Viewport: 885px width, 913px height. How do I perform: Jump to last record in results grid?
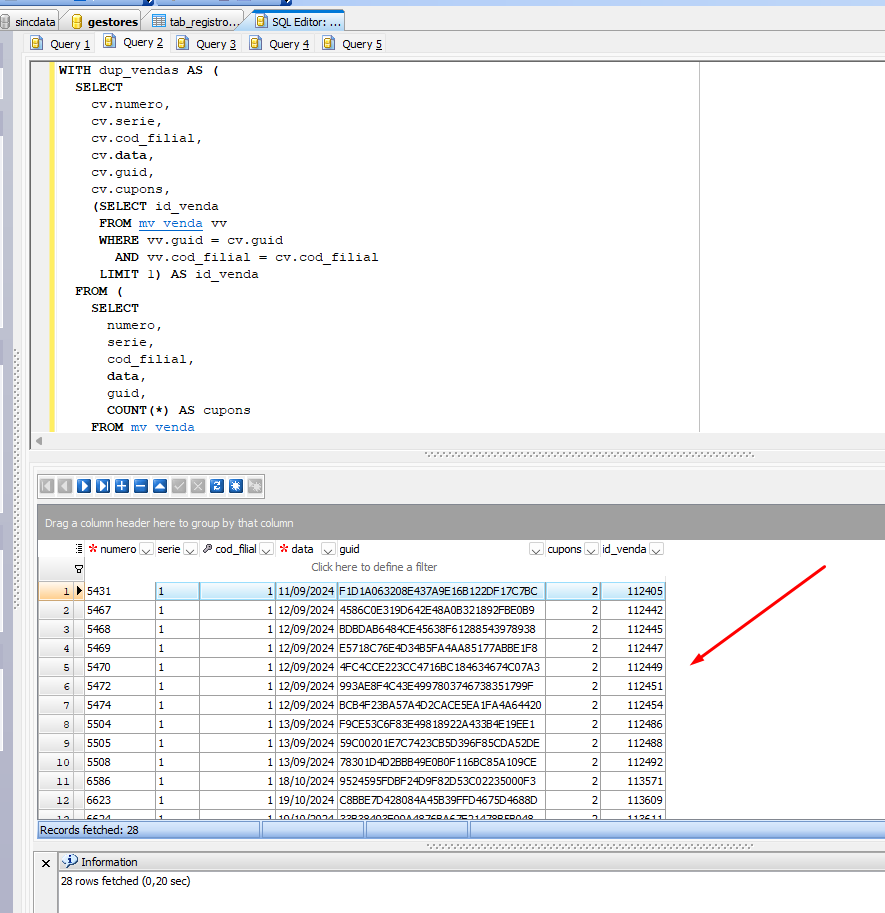click(x=103, y=486)
